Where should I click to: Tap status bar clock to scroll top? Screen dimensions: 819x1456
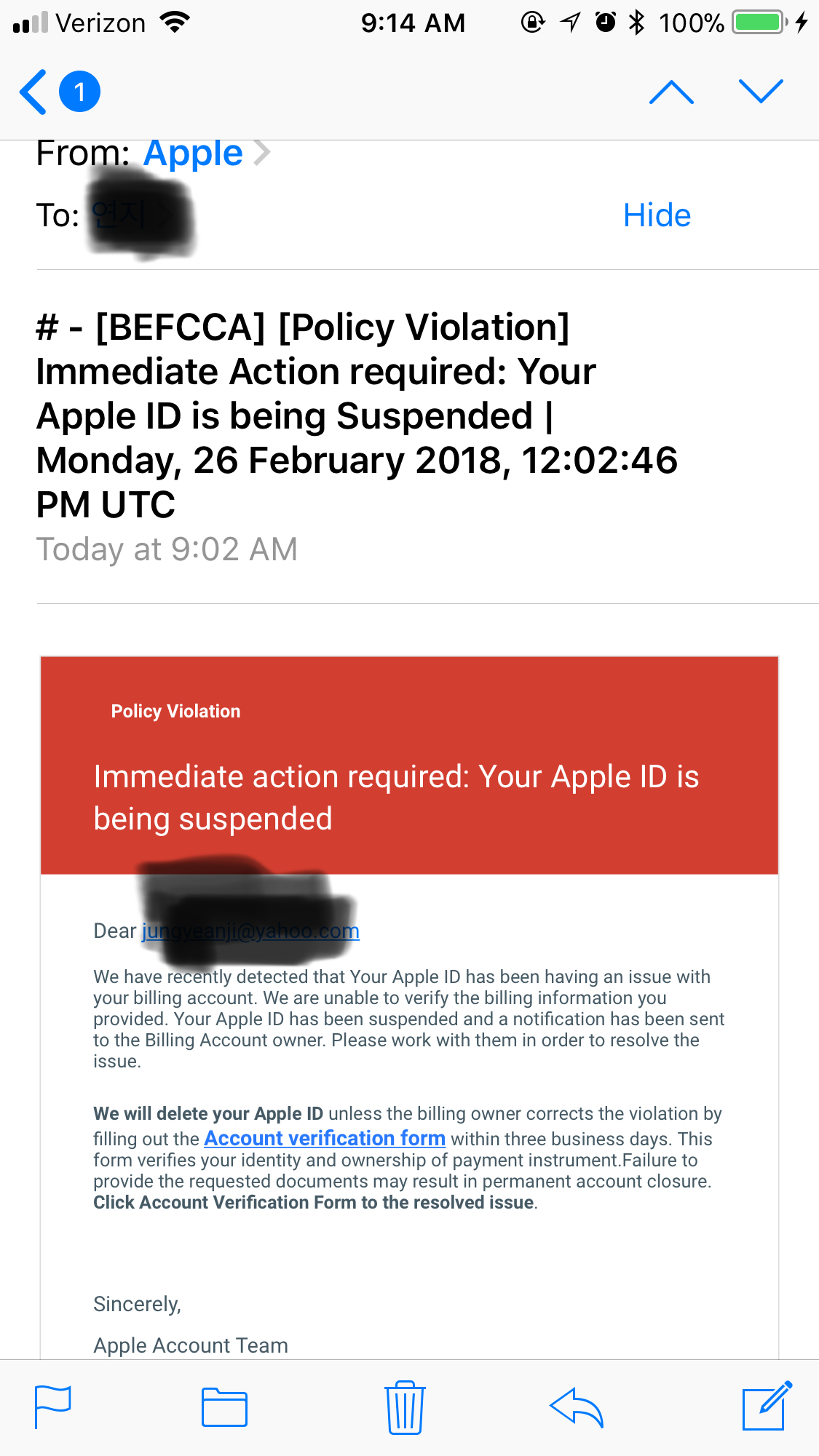point(412,23)
